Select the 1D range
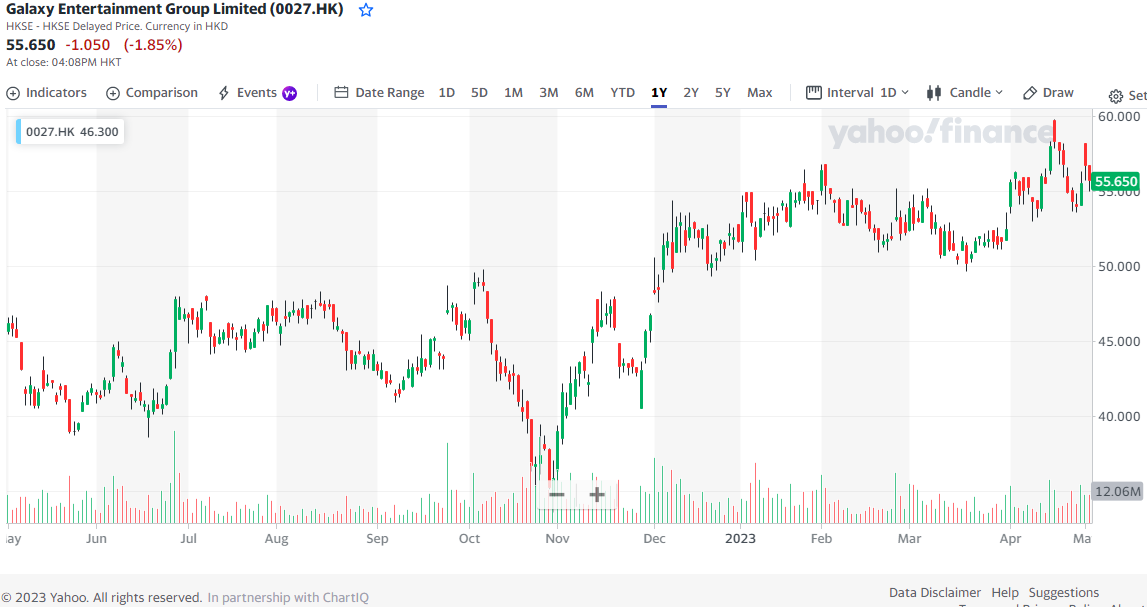The width and height of the screenshot is (1147, 607). point(446,93)
